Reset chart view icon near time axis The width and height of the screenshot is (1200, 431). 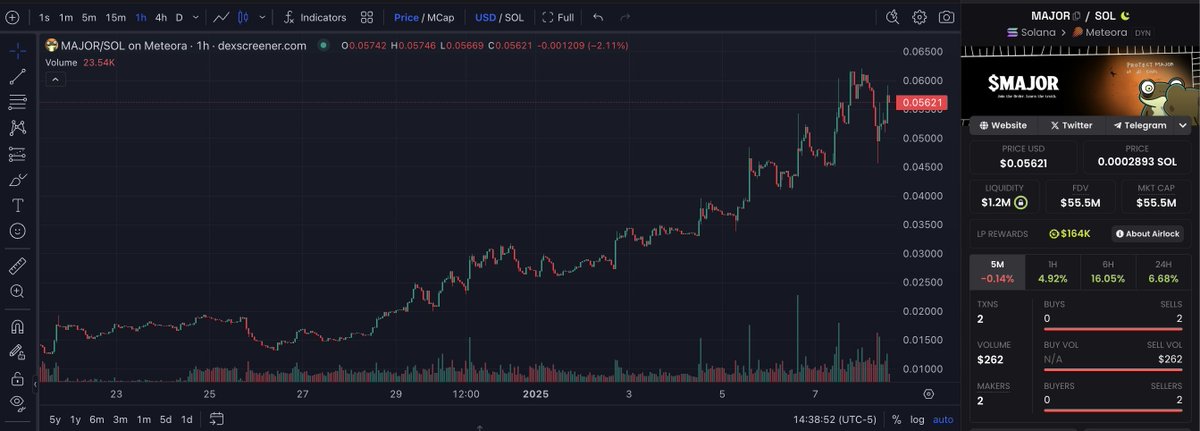928,394
